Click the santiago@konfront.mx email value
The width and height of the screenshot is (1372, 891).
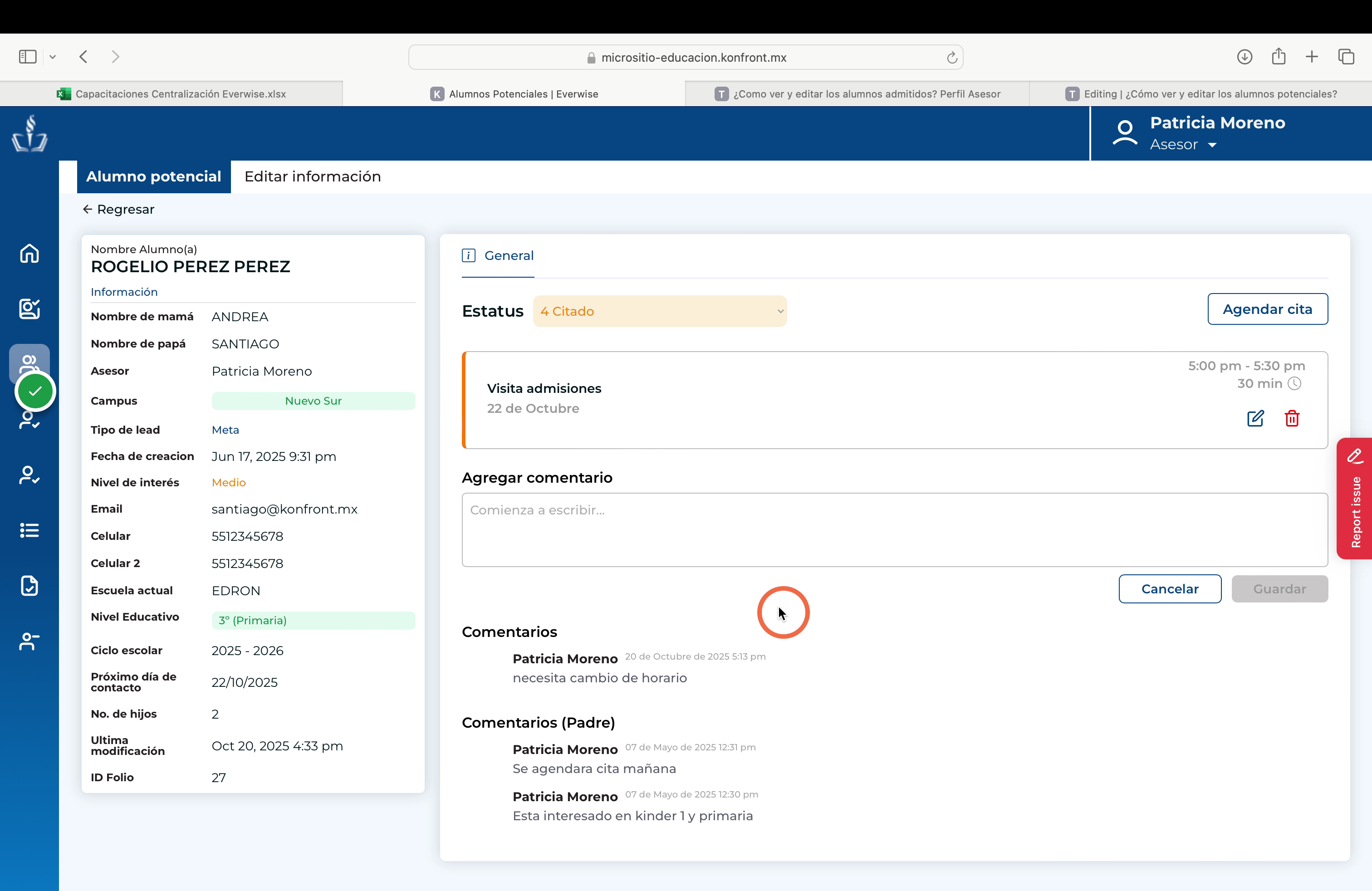284,509
